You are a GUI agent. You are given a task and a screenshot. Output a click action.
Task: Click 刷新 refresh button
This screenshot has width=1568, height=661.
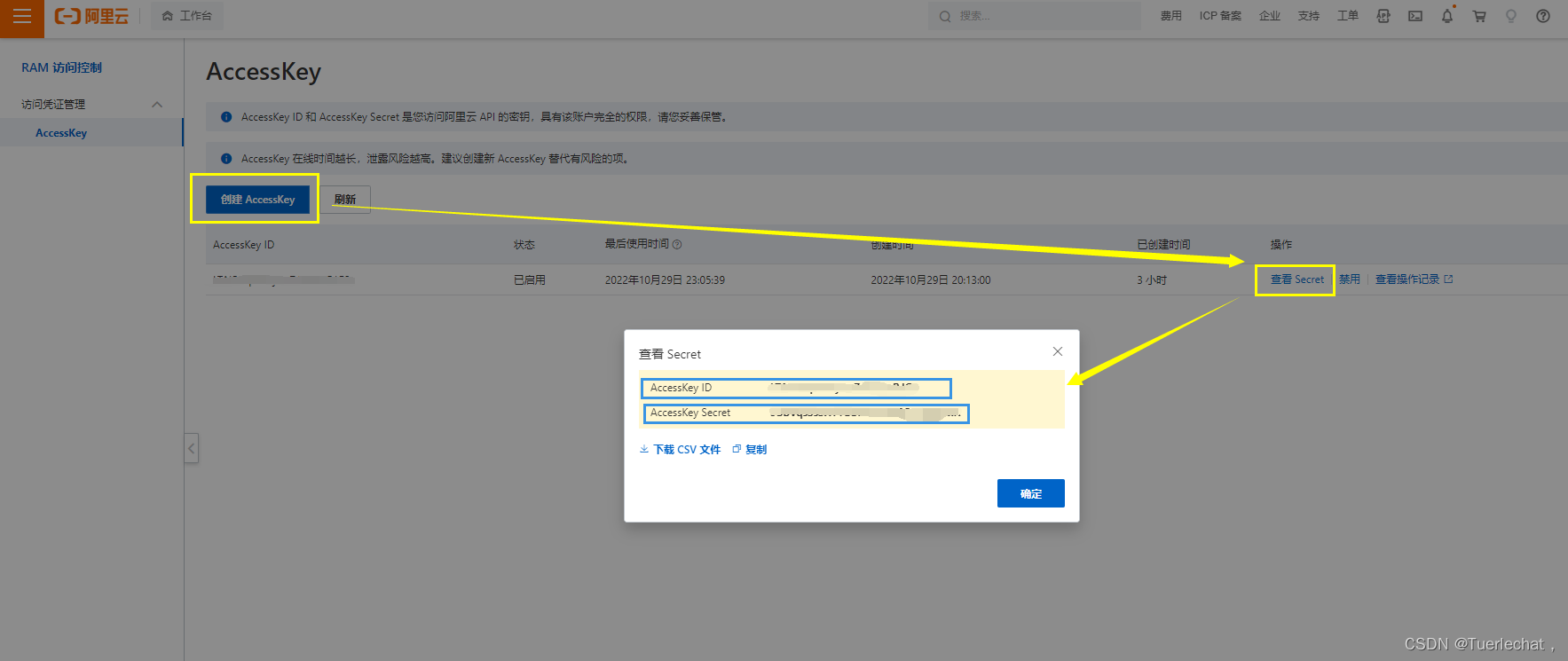click(x=345, y=200)
